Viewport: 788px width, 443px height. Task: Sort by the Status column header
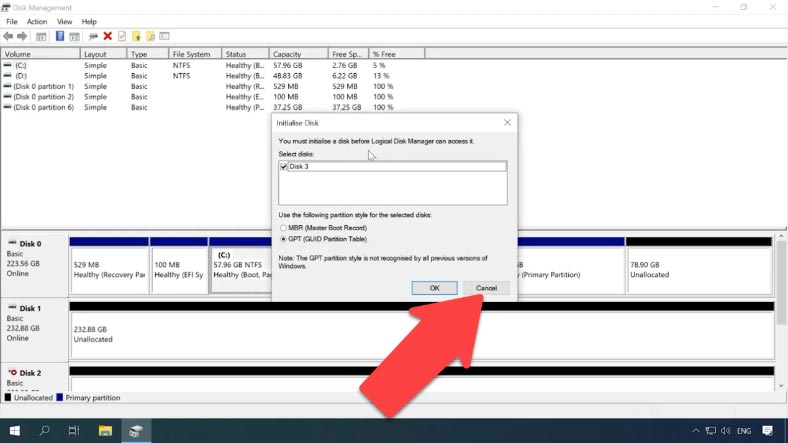click(x=245, y=54)
